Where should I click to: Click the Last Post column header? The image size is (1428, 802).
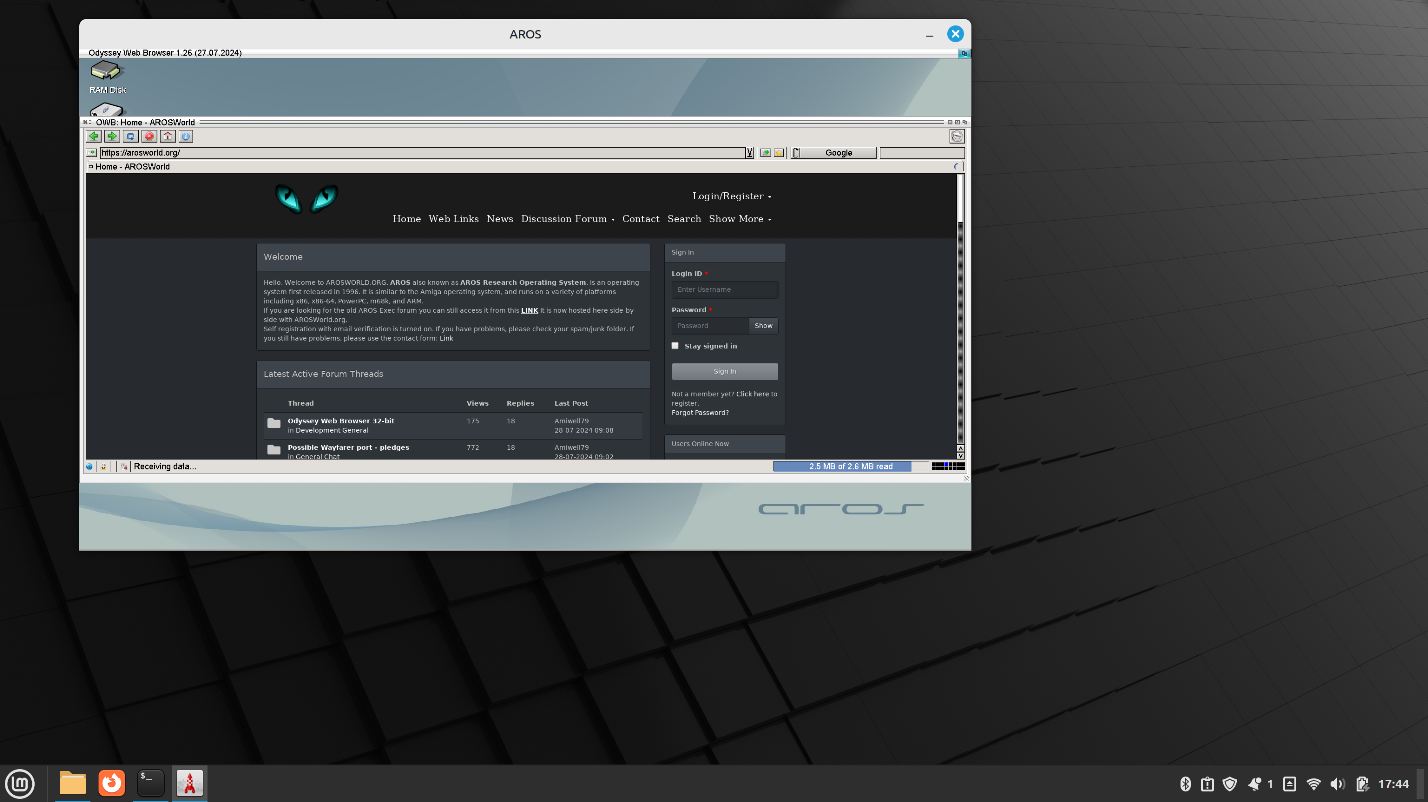pyautogui.click(x=571, y=403)
